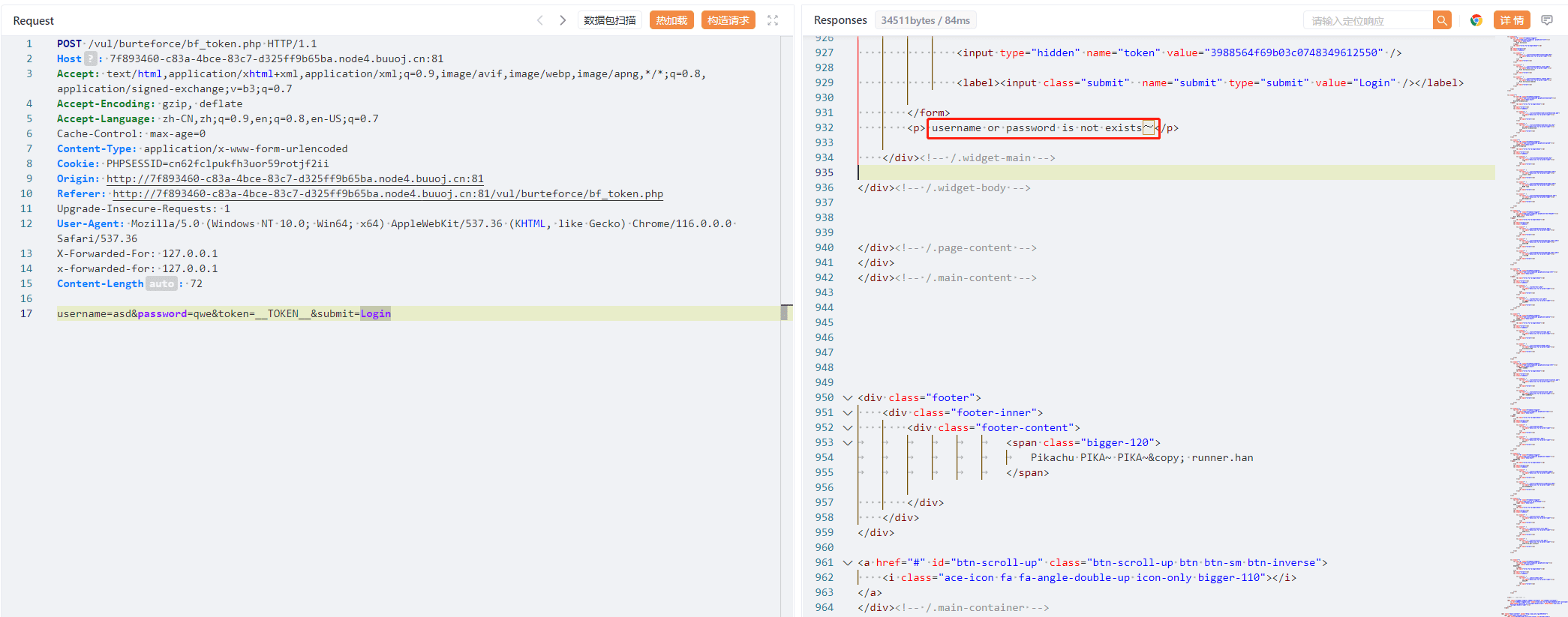Click the question mark badge next to Host
Screen dimensions: 1568x617
tap(91, 58)
